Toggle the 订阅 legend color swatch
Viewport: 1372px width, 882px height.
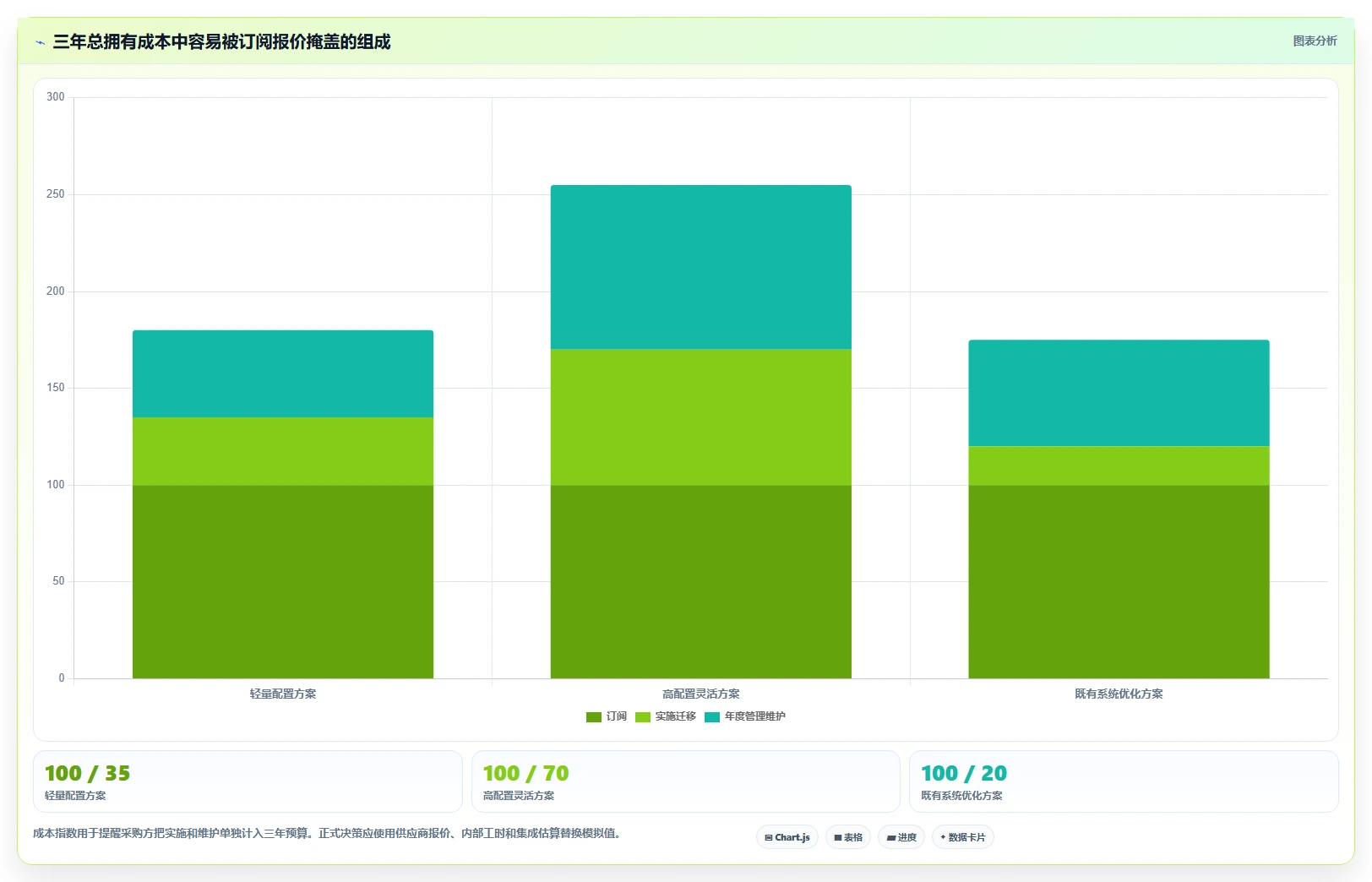(594, 717)
